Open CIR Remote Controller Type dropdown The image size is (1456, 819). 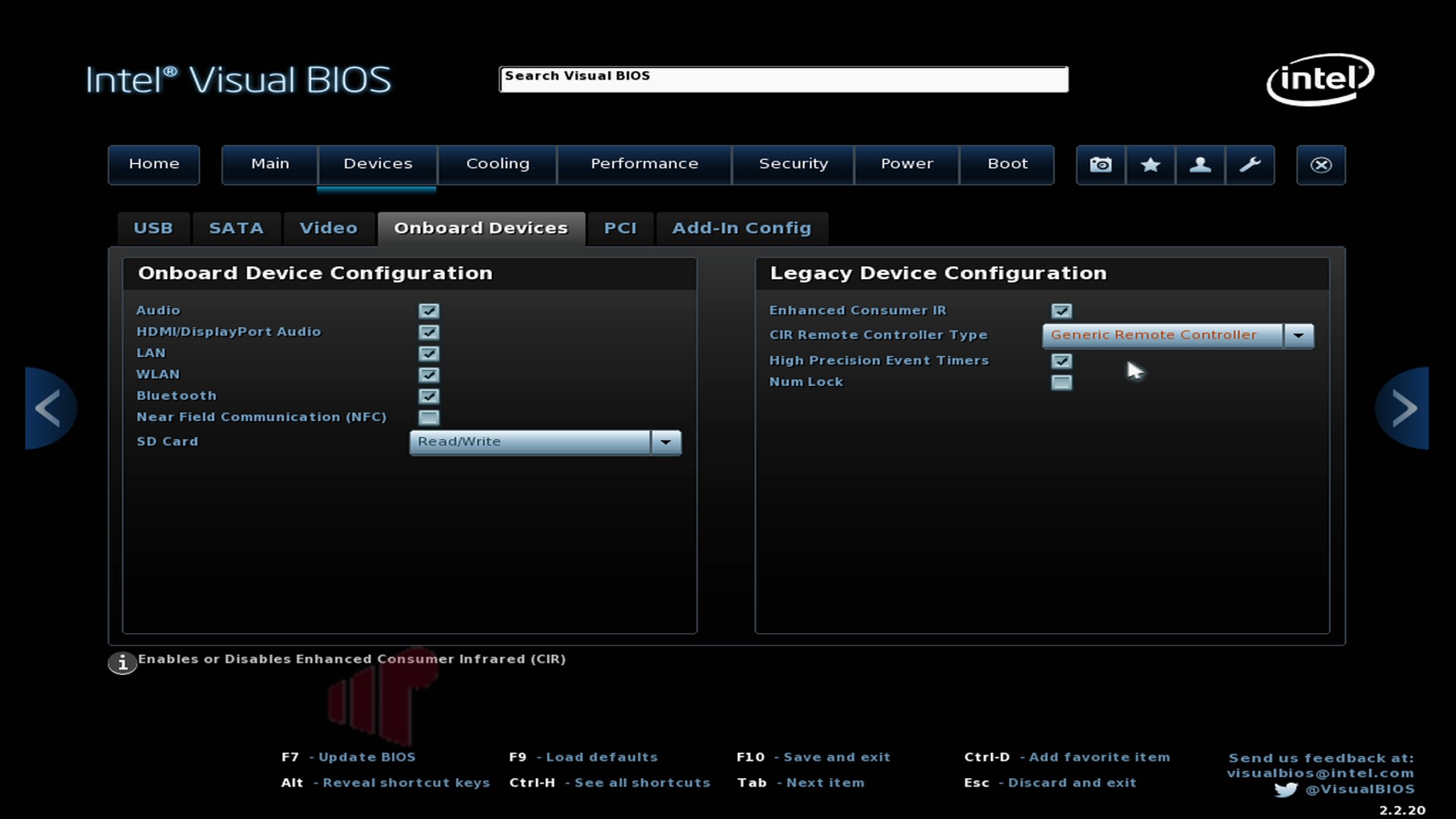coord(1178,335)
